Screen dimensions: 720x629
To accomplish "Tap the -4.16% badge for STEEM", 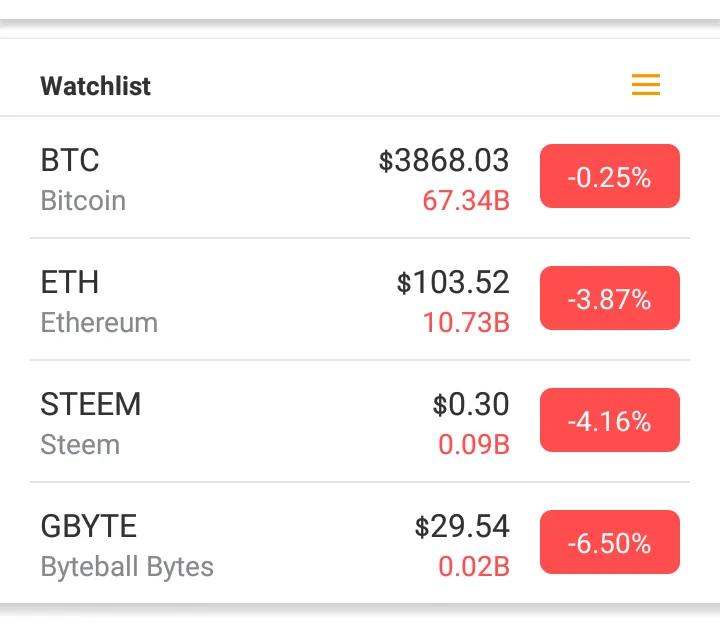I will [x=610, y=420].
